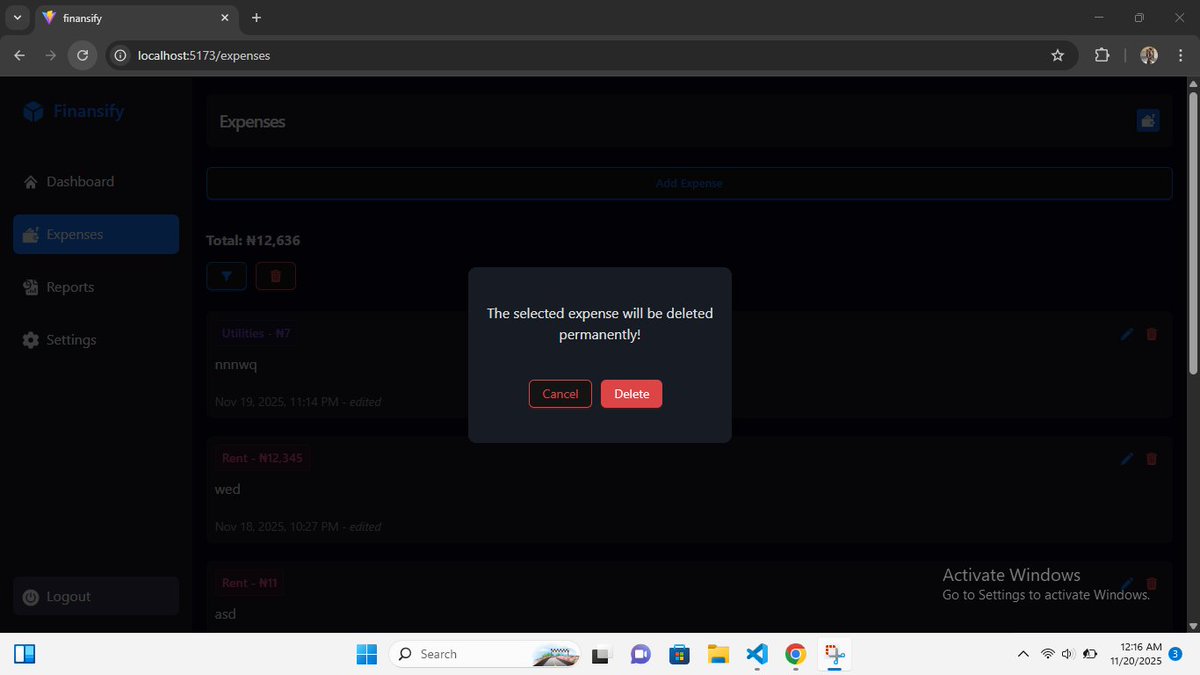Click the Rent - ₦12,345 category tag
The height and width of the screenshot is (675, 1200).
coord(262,458)
